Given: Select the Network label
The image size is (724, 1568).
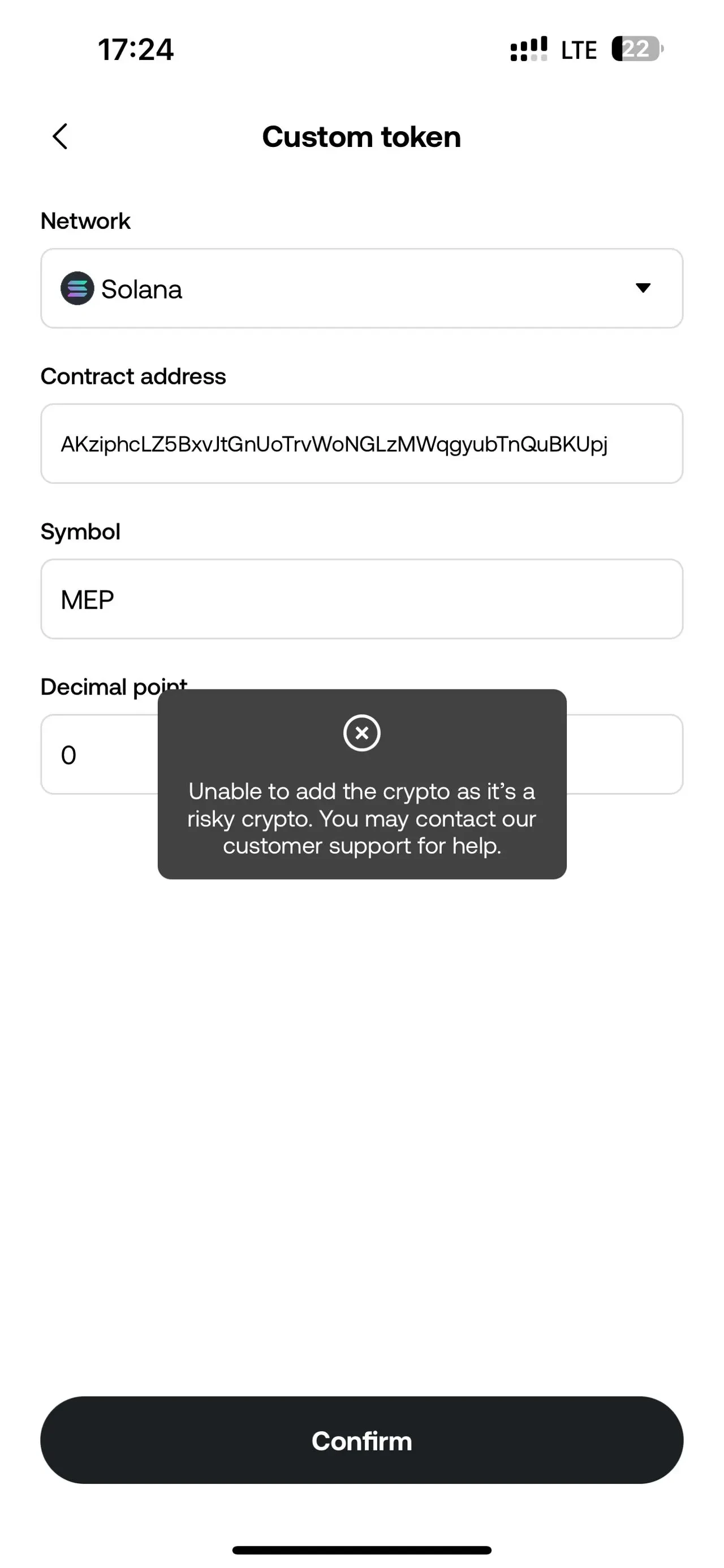Looking at the screenshot, I should (85, 220).
